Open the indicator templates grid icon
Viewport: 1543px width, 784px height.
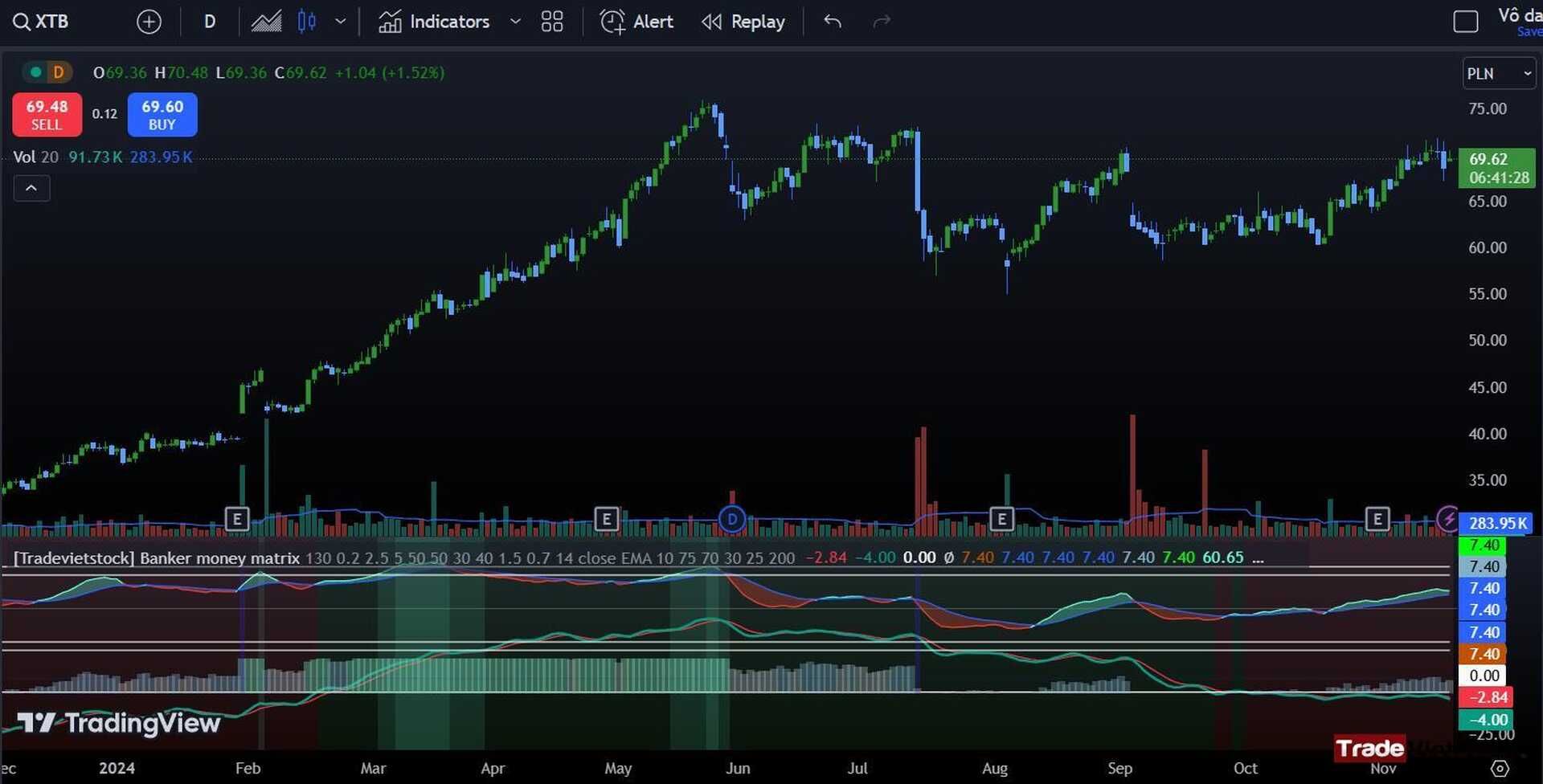click(552, 22)
